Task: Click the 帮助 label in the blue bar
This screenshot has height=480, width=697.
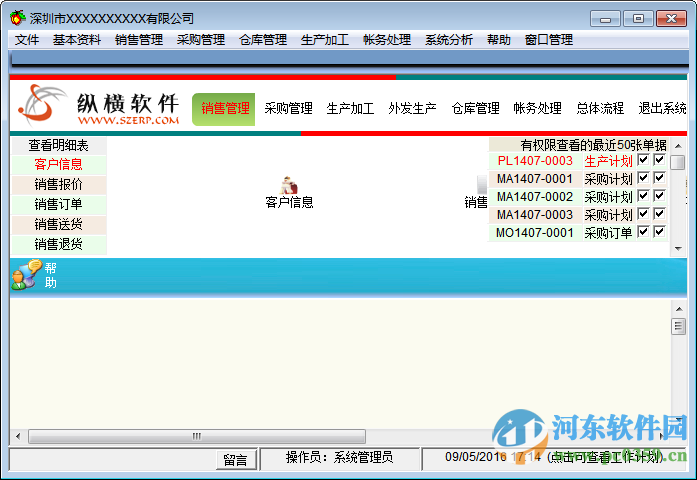Action: 50,275
